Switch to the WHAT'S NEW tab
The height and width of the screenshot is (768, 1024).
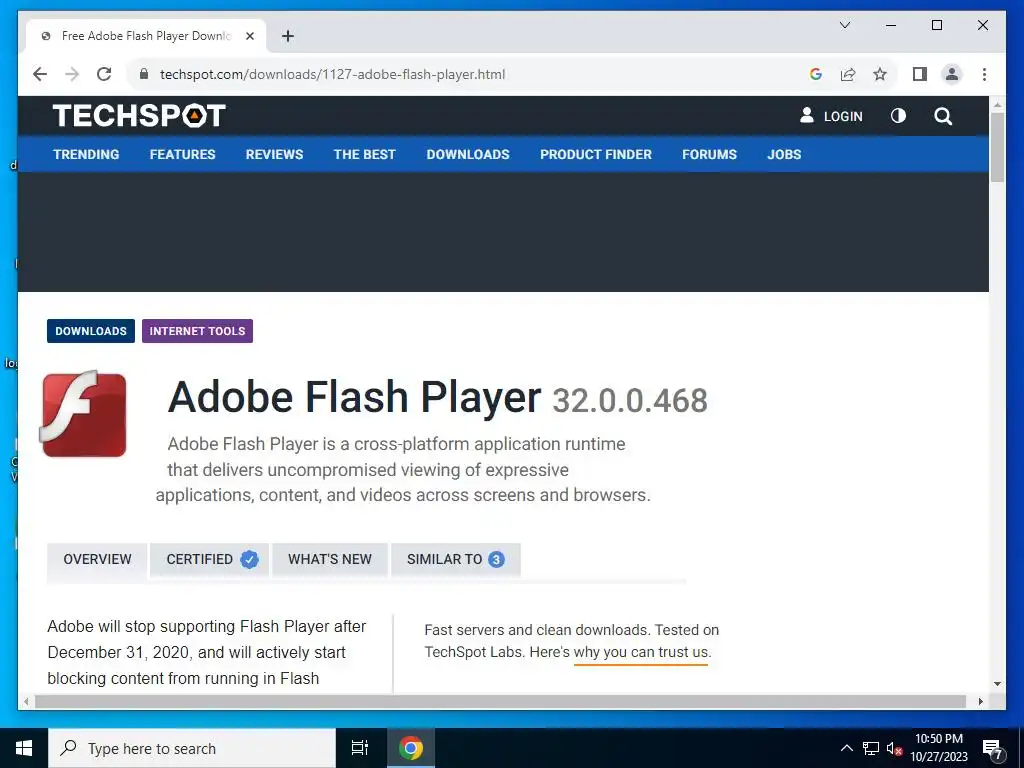pyautogui.click(x=330, y=559)
